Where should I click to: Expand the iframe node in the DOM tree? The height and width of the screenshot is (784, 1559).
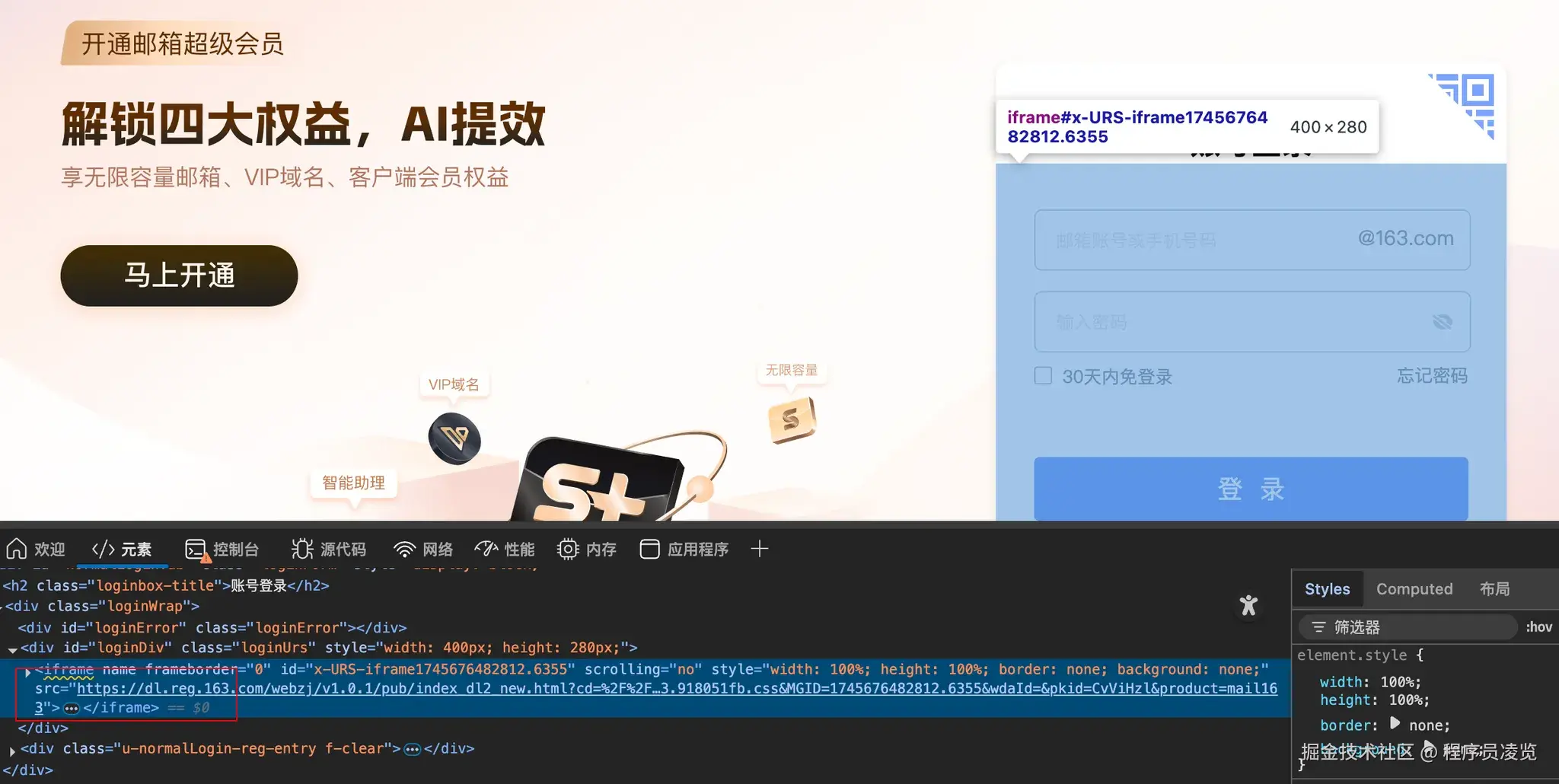27,671
